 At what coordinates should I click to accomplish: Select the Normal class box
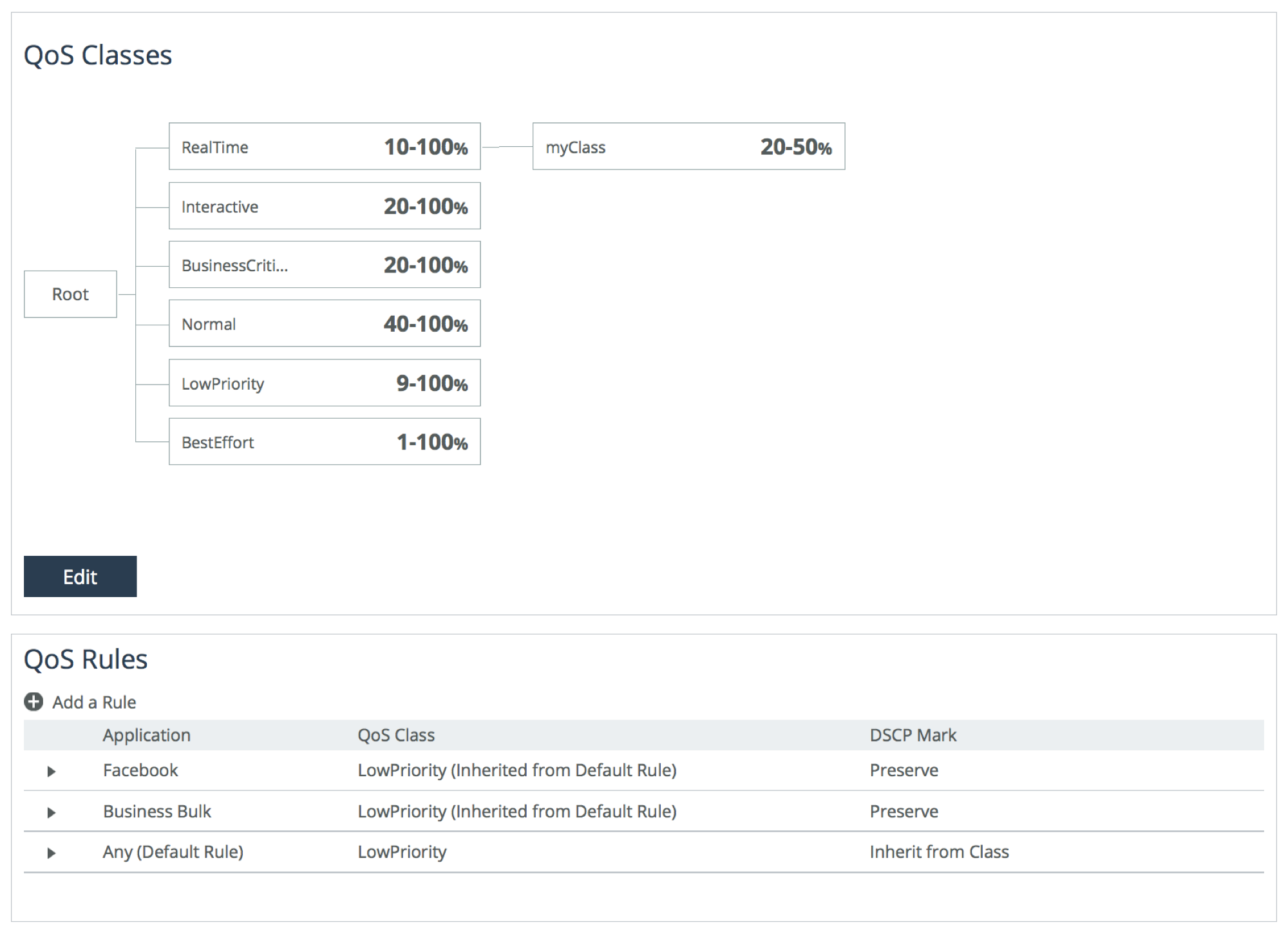(x=325, y=323)
